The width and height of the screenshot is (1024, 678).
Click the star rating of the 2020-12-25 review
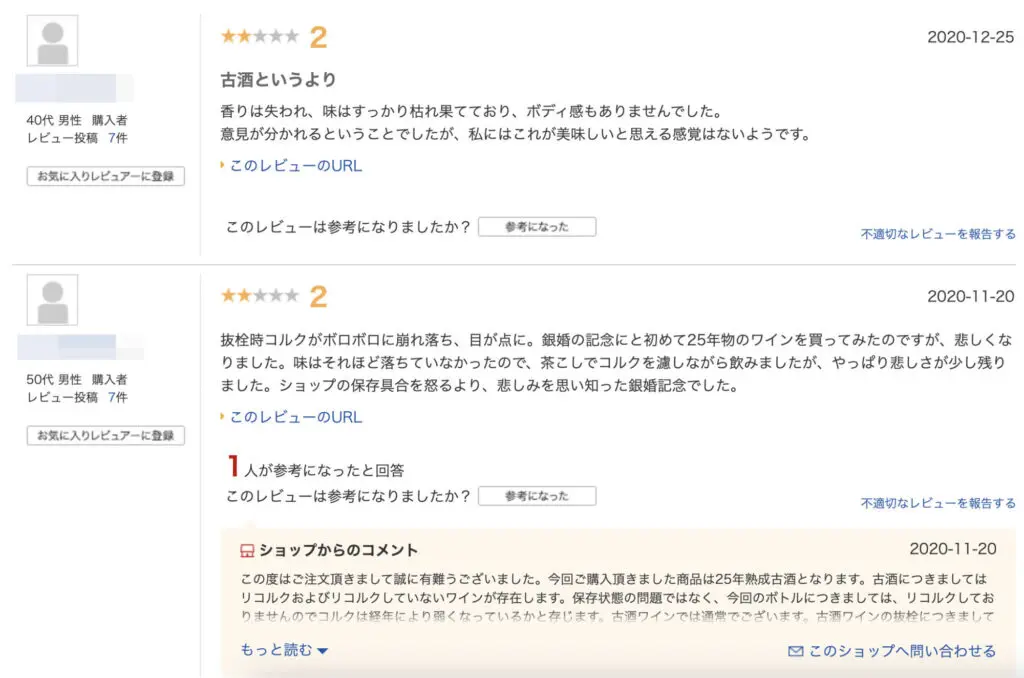pos(259,37)
